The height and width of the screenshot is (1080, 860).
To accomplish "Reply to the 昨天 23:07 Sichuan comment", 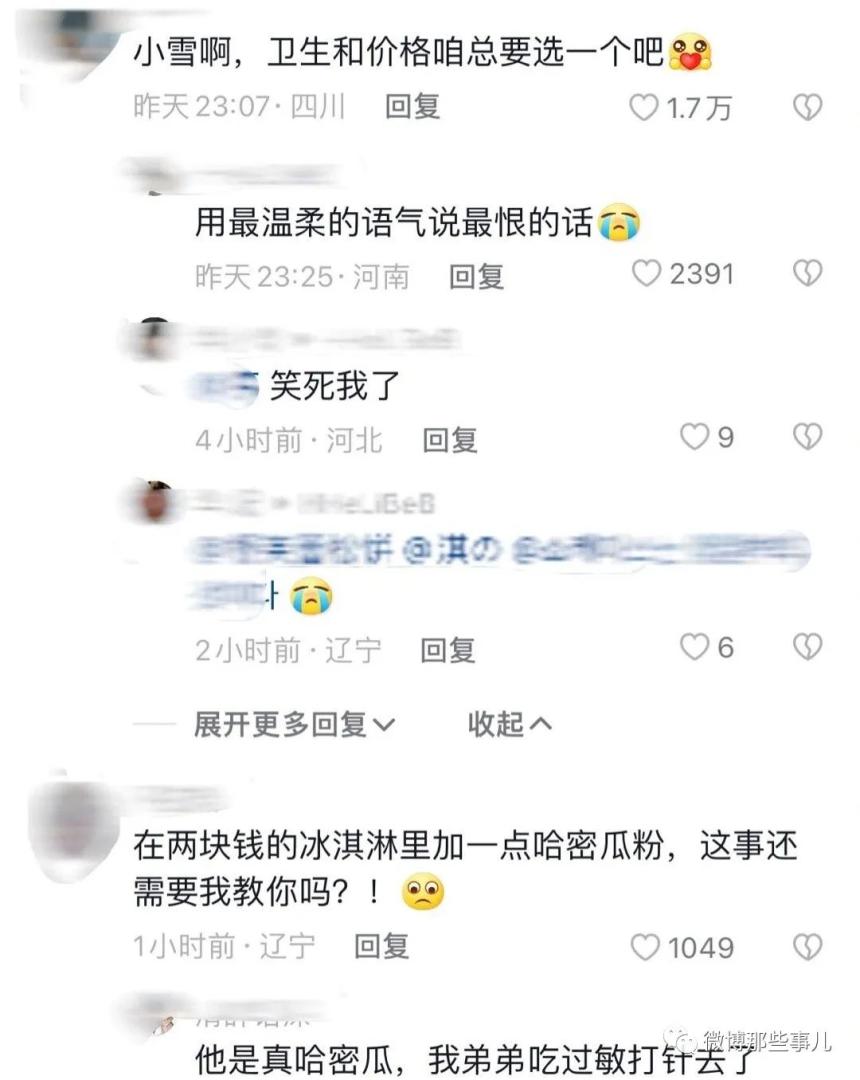I will click(x=412, y=107).
